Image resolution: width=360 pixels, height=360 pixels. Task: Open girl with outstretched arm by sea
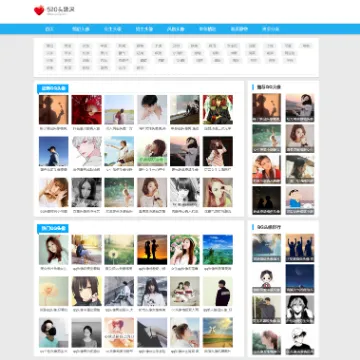[119, 151]
